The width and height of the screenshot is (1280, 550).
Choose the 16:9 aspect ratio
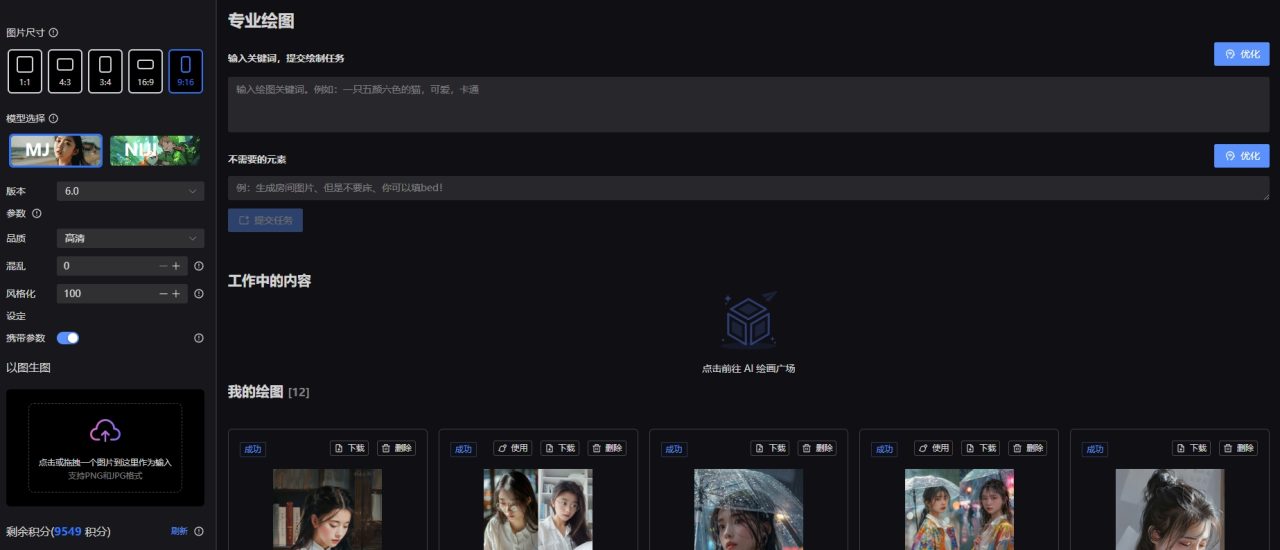[x=145, y=71]
